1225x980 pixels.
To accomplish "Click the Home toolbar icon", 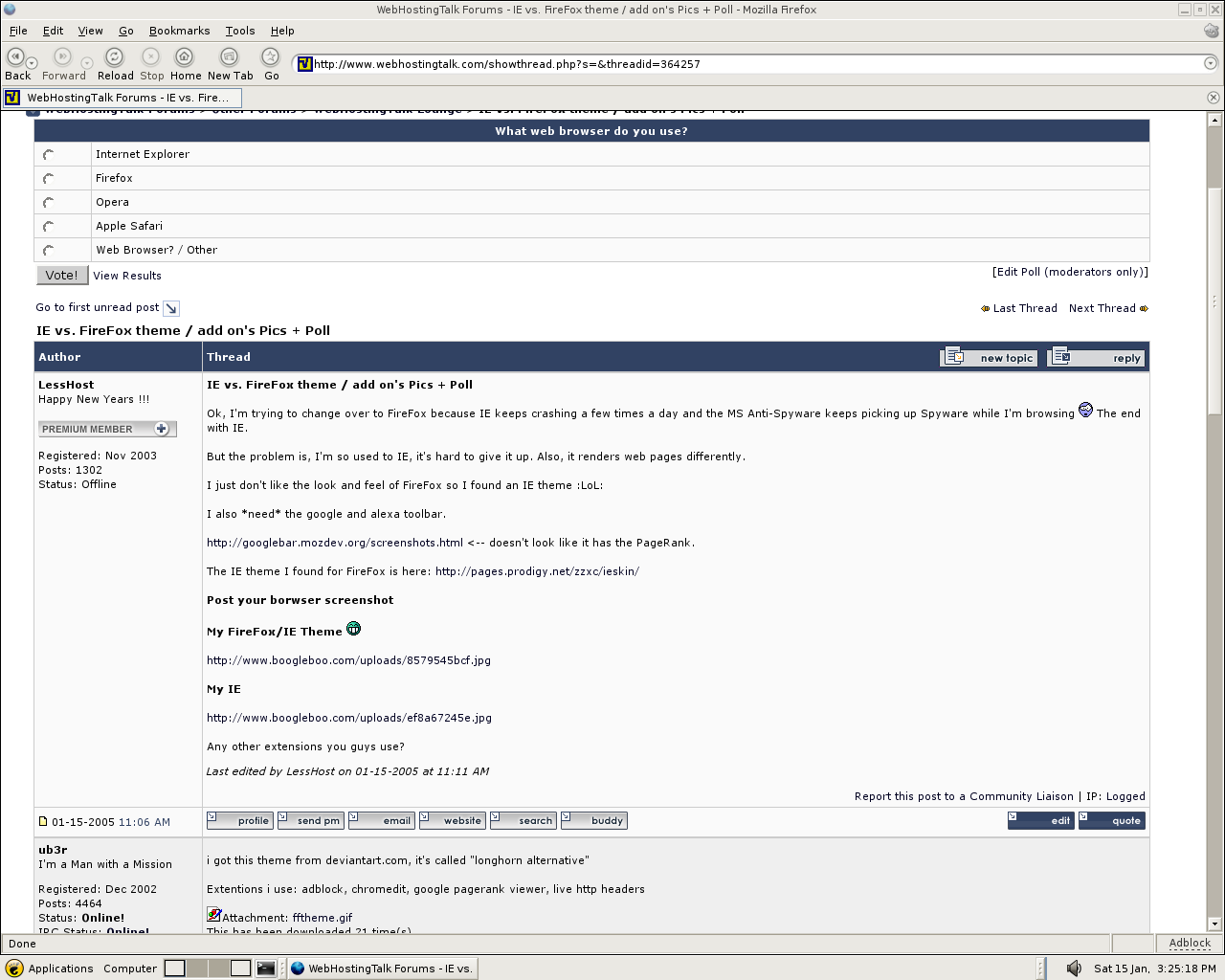I will pyautogui.click(x=185, y=57).
